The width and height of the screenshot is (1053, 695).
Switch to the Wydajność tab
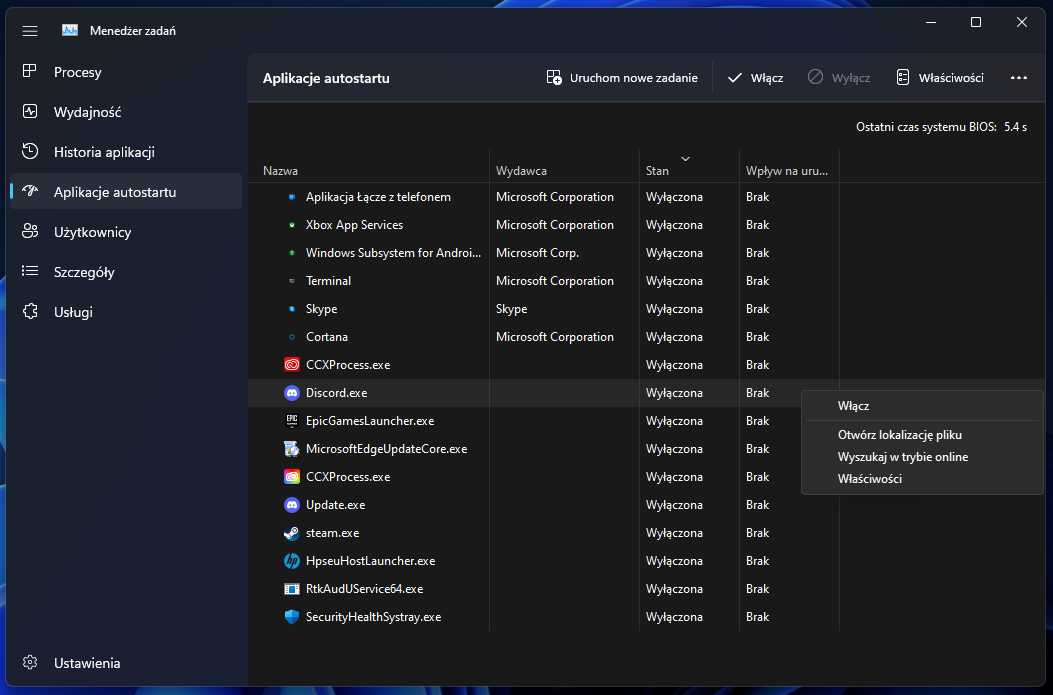126,112
